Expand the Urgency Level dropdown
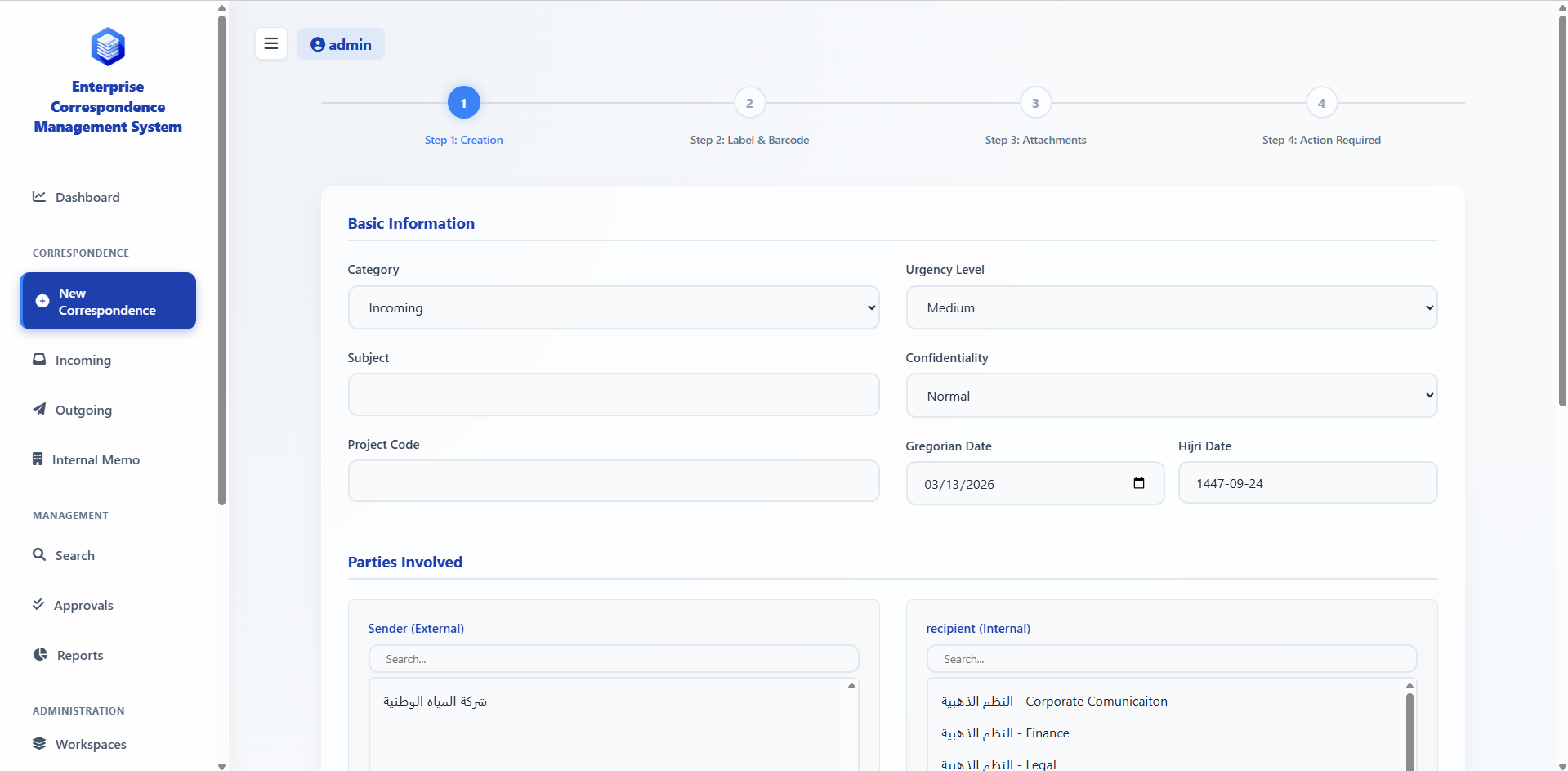Image resolution: width=1568 pixels, height=771 pixels. coord(1171,307)
